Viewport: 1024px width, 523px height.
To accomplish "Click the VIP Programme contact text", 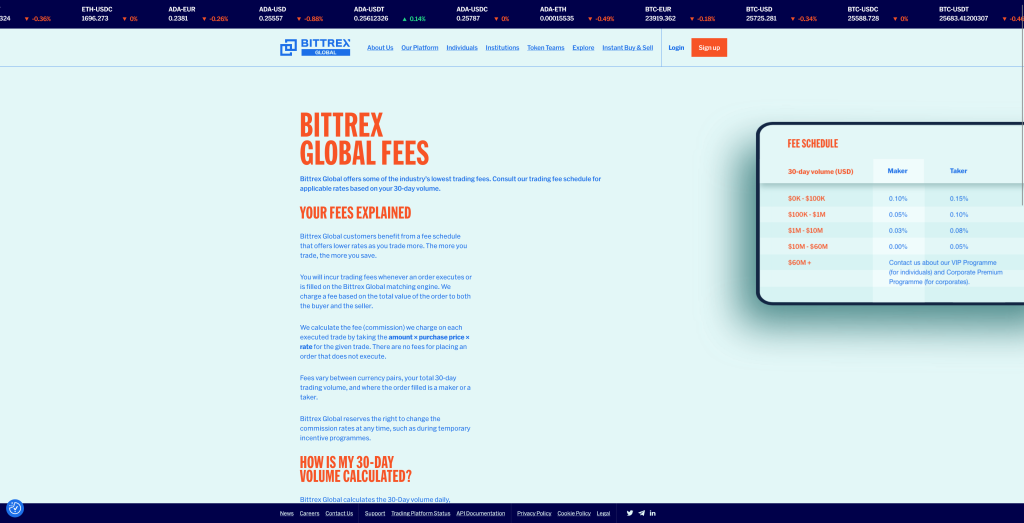I will 946,272.
